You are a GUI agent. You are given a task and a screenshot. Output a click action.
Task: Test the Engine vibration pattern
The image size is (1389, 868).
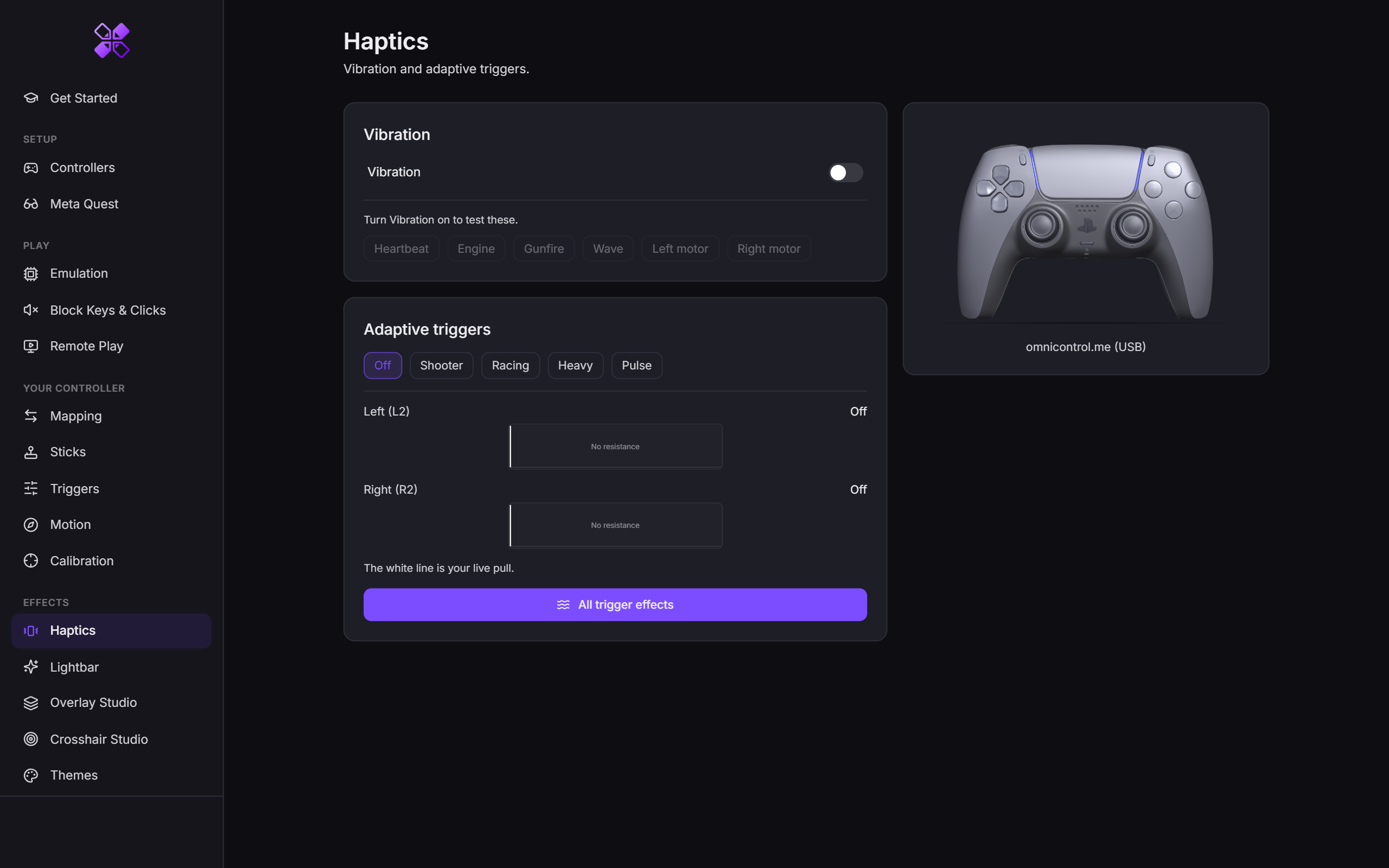click(x=476, y=248)
